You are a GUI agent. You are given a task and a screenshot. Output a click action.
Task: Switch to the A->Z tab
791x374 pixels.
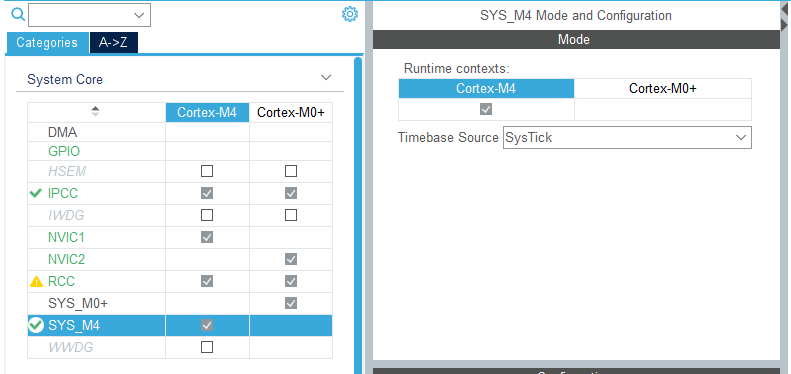[114, 42]
